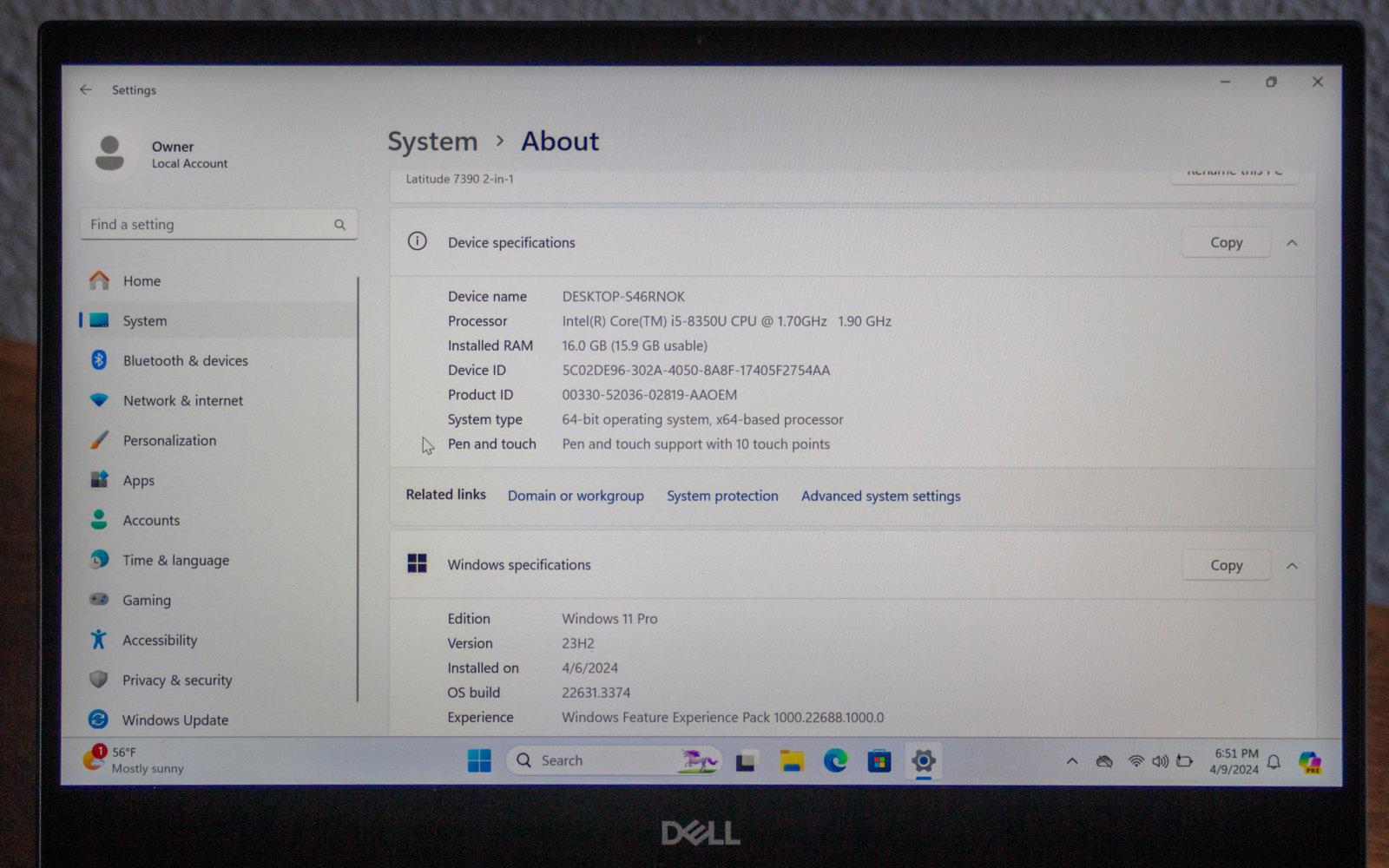Viewport: 1389px width, 868px height.
Task: Click the sidebar vertical scrollbar
Action: pyautogui.click(x=358, y=489)
